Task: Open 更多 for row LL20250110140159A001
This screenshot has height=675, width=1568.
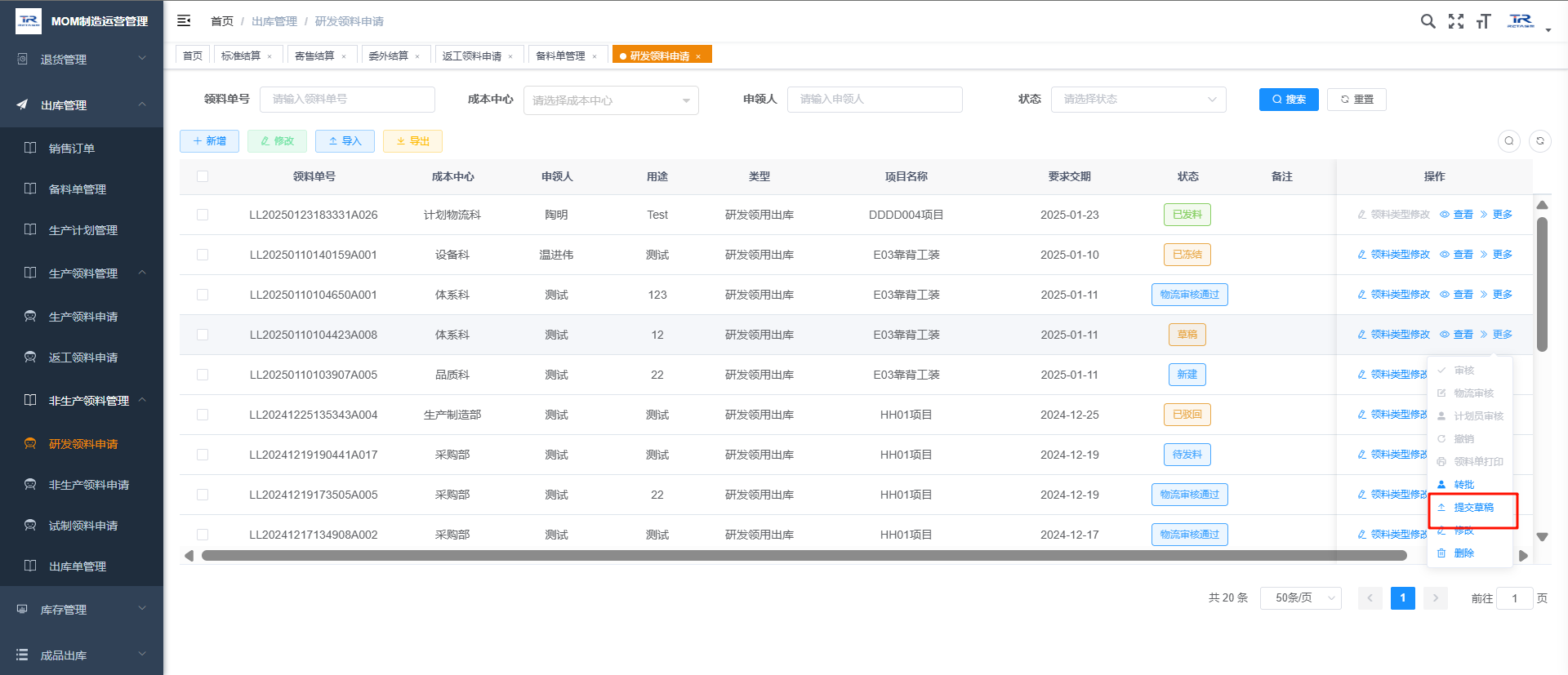Action: coord(1496,255)
